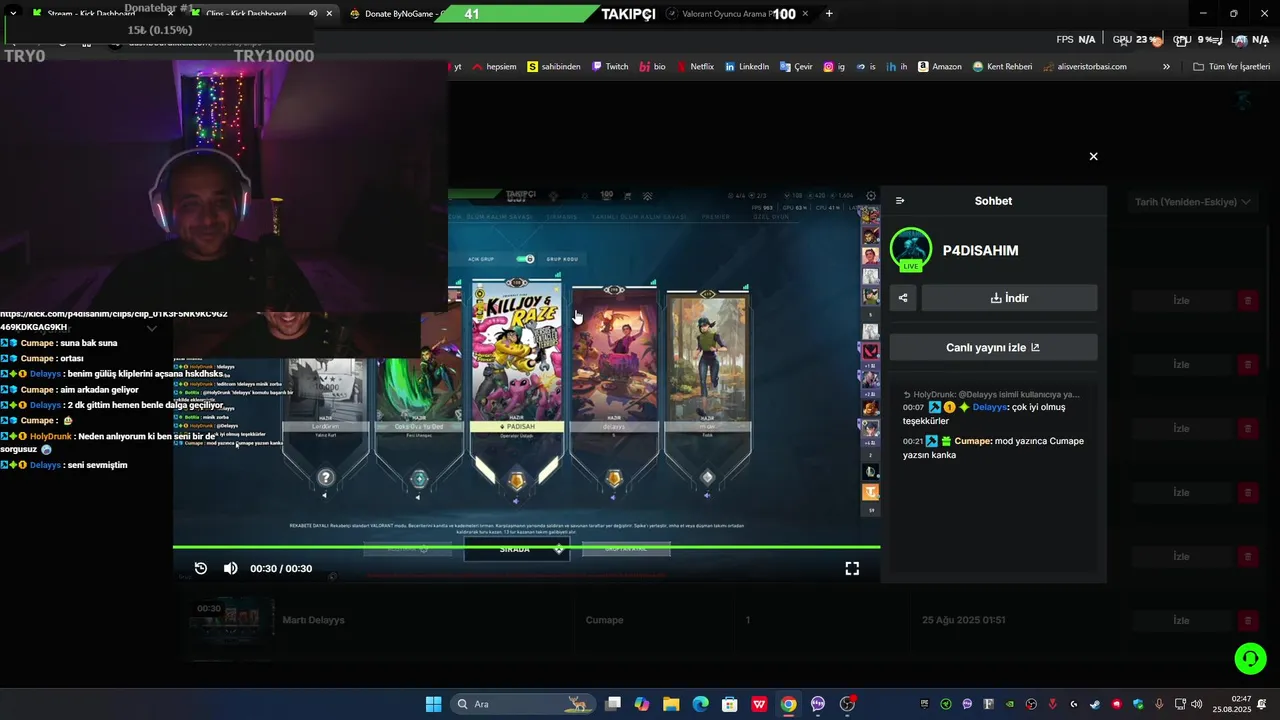The height and width of the screenshot is (720, 1280).
Task: Open the P4DISAHIM channel avatar
Action: (x=910, y=250)
